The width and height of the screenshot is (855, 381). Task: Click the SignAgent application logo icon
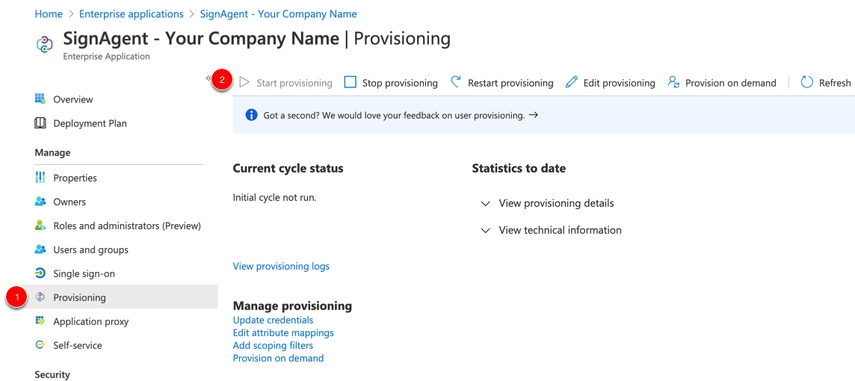44,45
